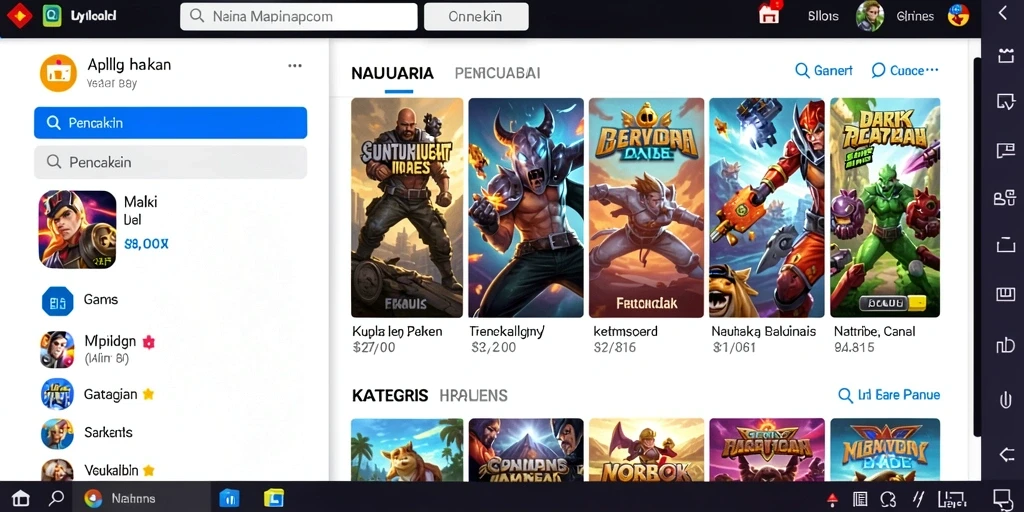Select the Gams sidebar icon
Screen dimensions: 1024x512
tap(57, 302)
